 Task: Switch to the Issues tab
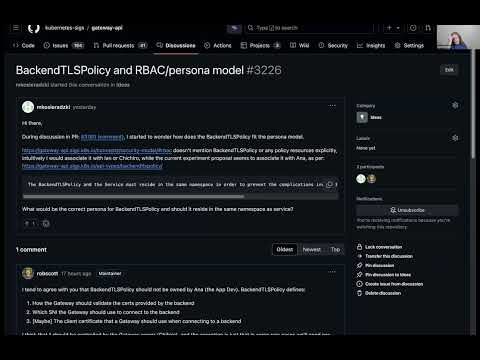[x=64, y=45]
